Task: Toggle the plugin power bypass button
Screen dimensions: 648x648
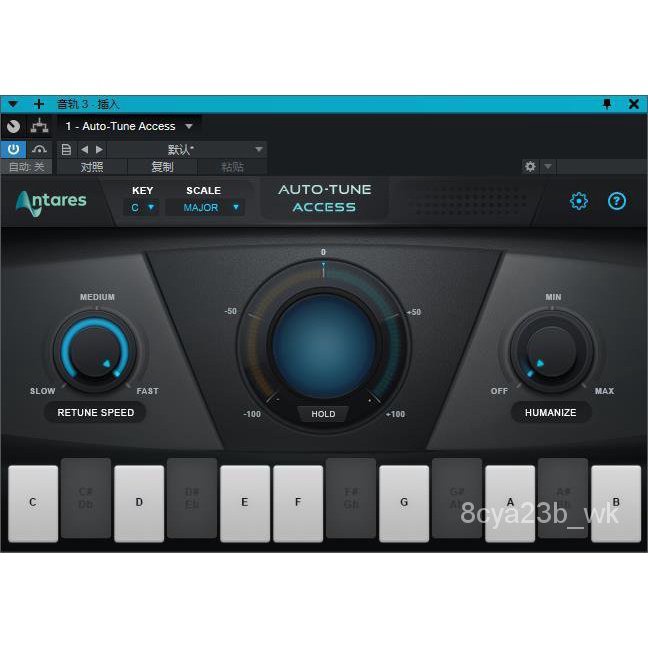Action: 13,149
